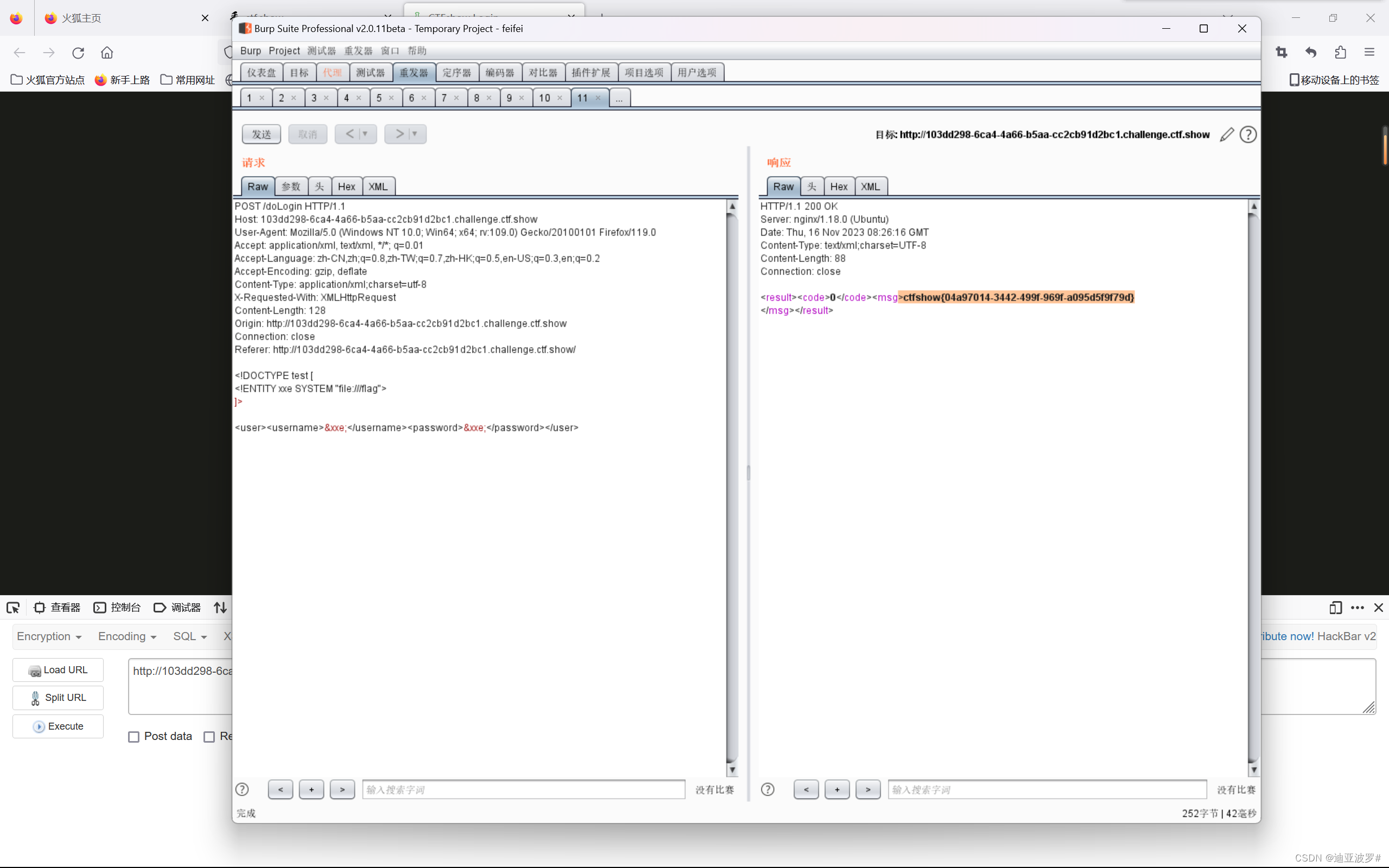Expand the Encryption dropdown in HackBar
The height and width of the screenshot is (868, 1389).
[x=49, y=636]
